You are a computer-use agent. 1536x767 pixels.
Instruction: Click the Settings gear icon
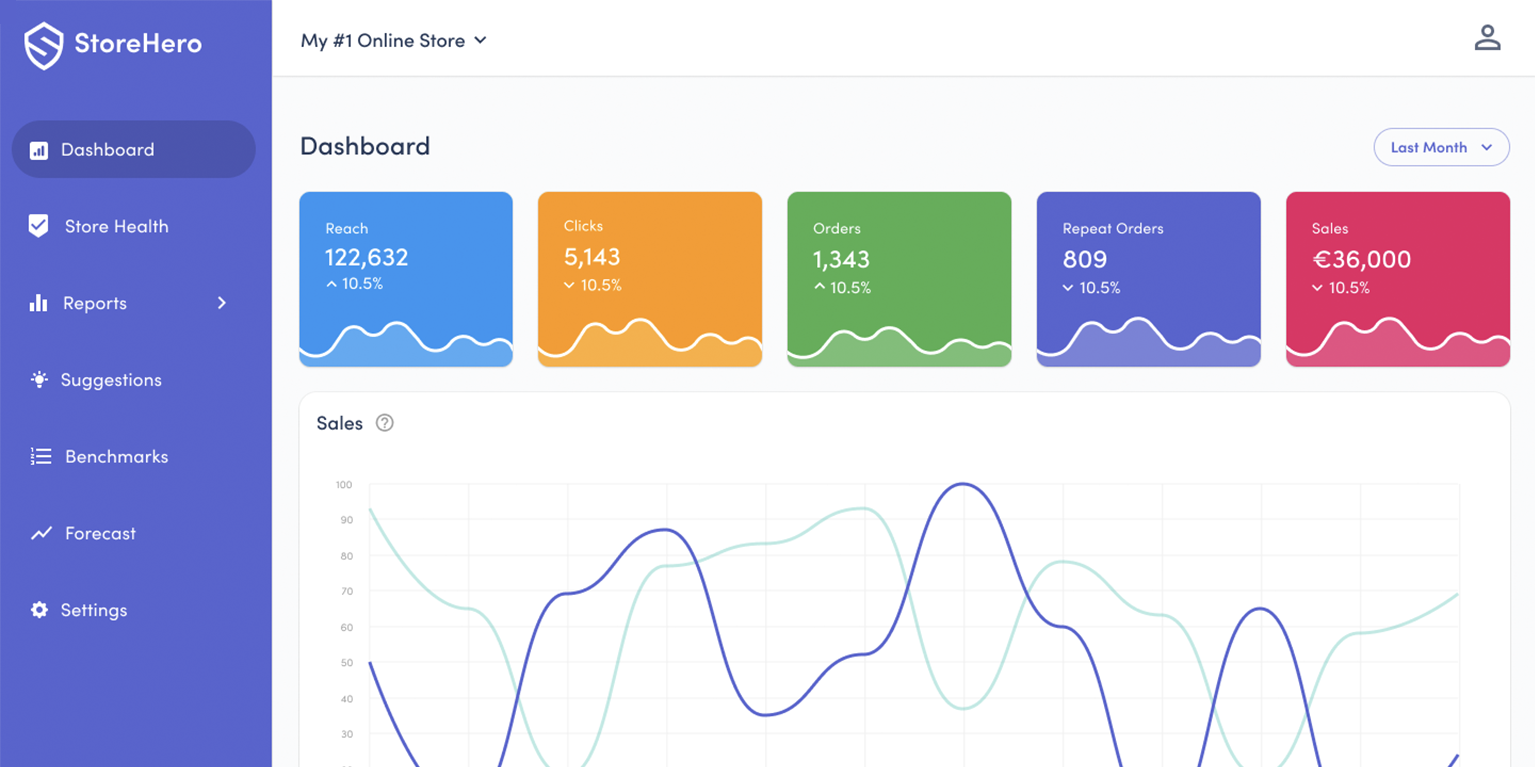click(x=39, y=610)
